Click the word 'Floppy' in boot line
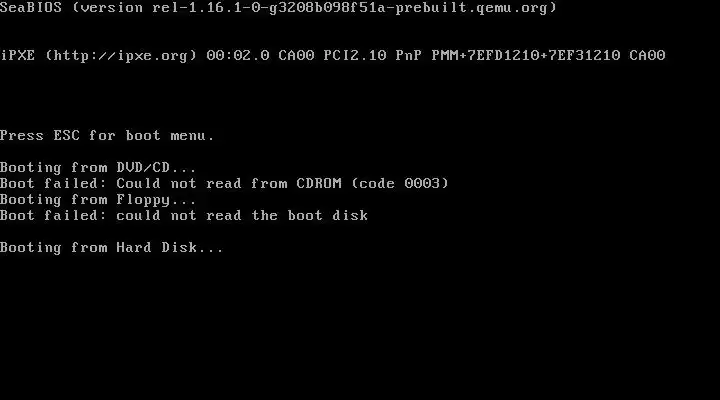Viewport: 720px width, 400px height. (x=143, y=200)
